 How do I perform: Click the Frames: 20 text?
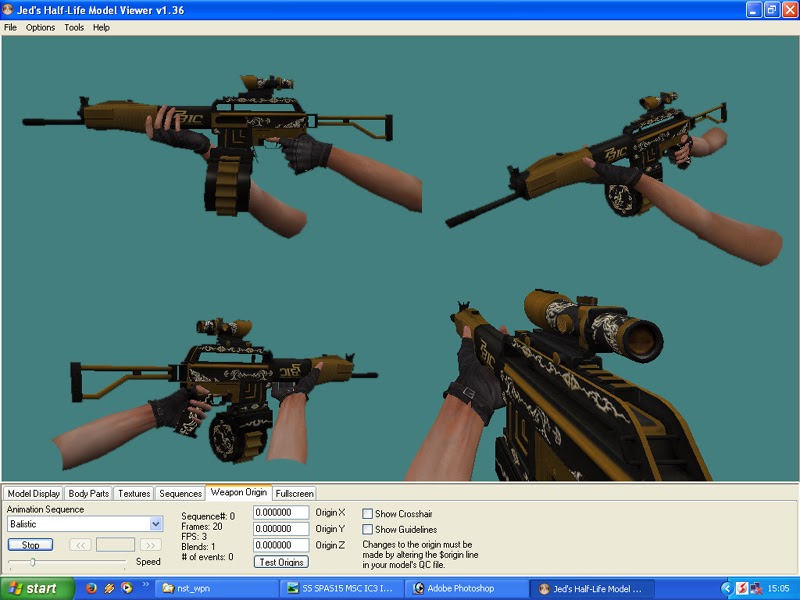click(x=202, y=527)
